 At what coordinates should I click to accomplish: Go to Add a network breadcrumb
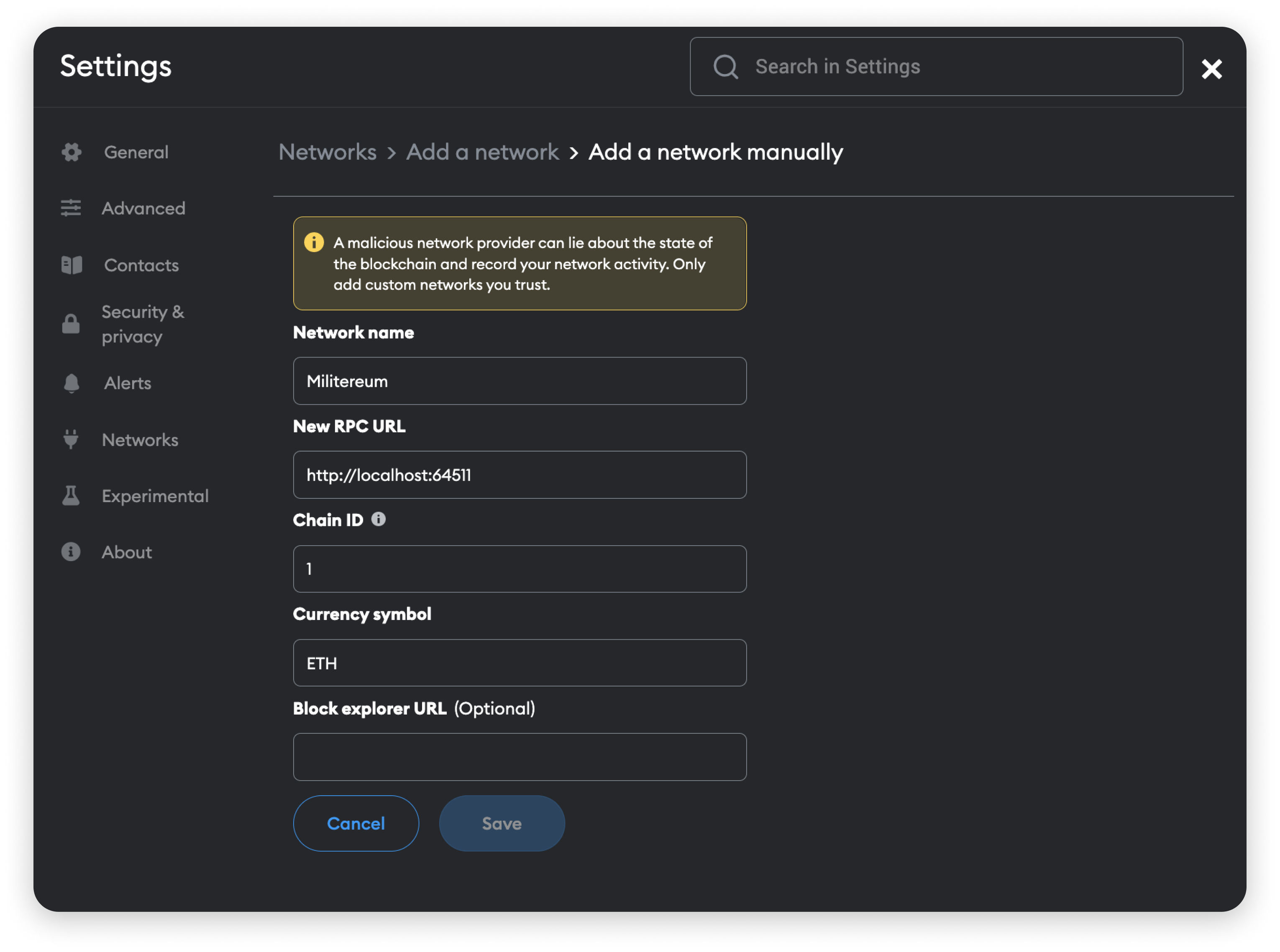pos(483,152)
